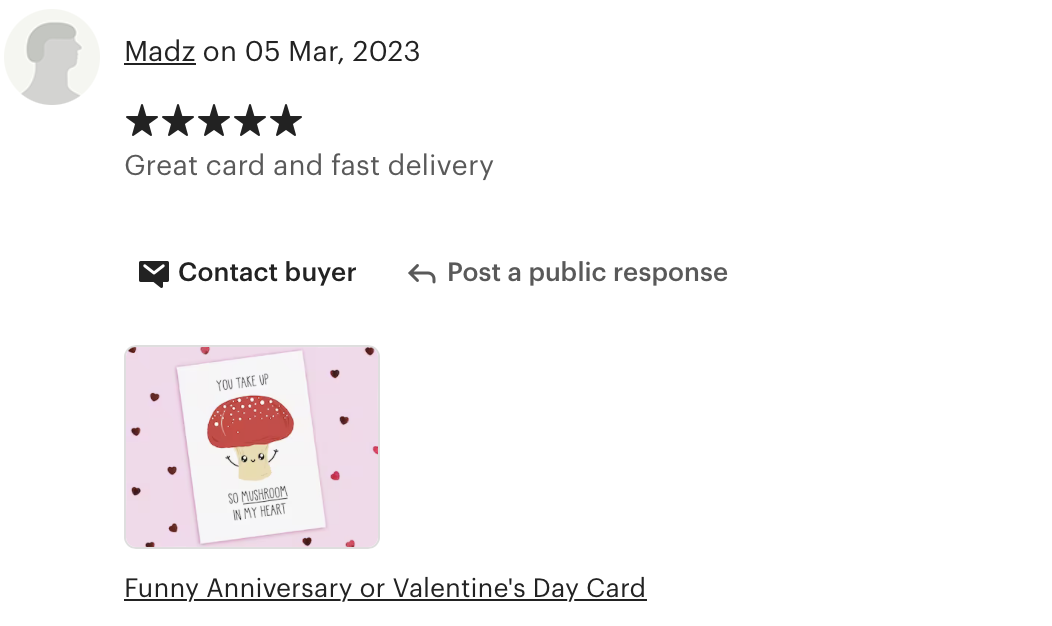Click the word Valentine's in the product title
This screenshot has width=1052, height=626.
[x=460, y=588]
